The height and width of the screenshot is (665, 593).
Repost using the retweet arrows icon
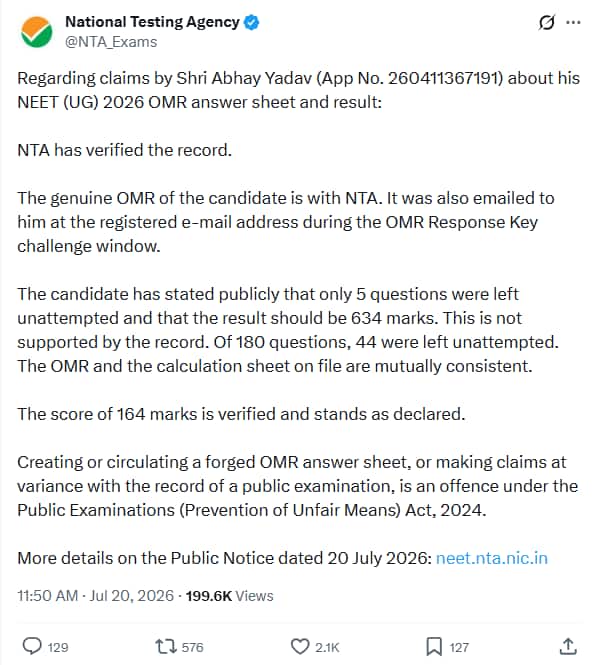click(165, 646)
